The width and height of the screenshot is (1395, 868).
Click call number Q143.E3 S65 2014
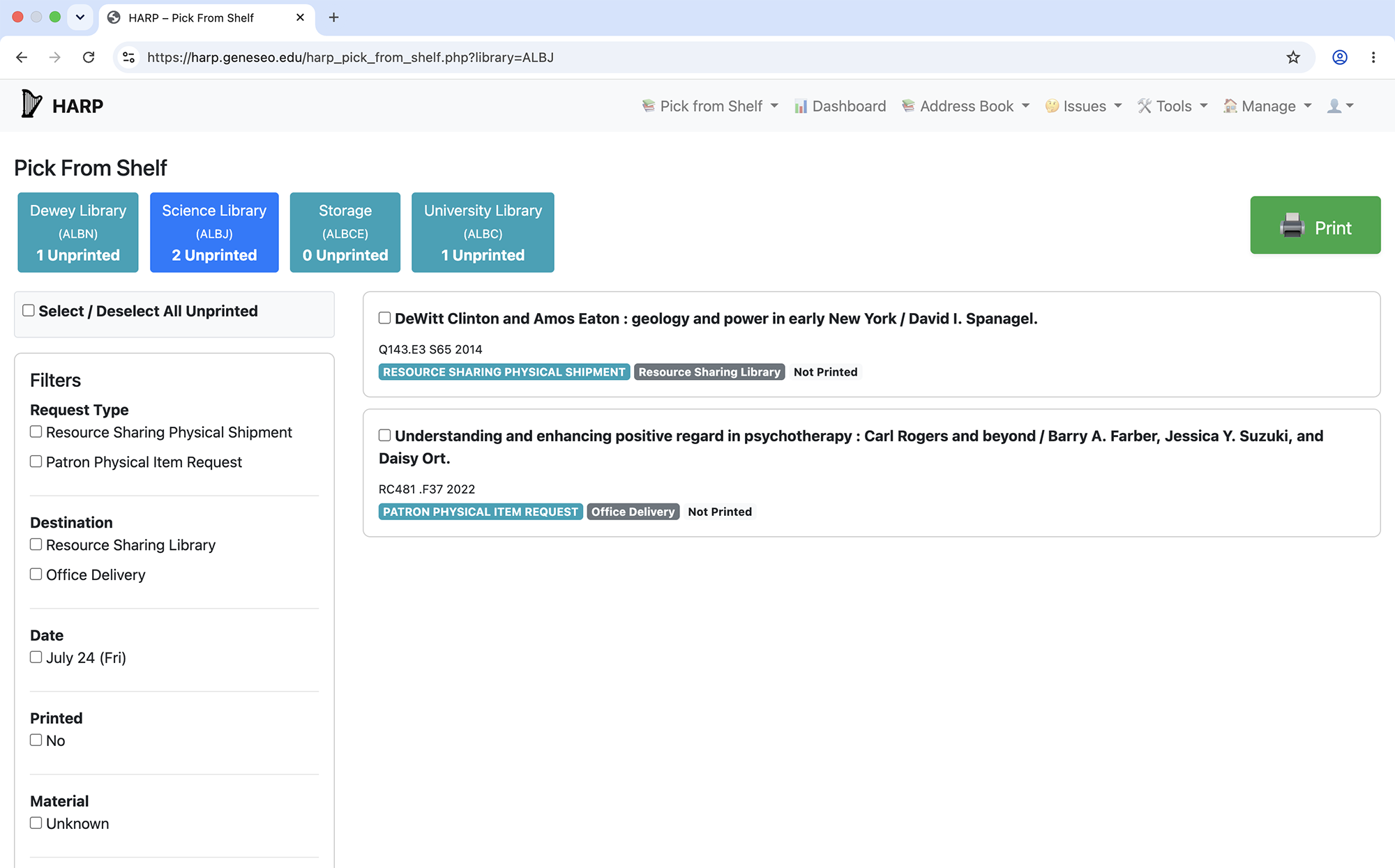click(x=430, y=349)
